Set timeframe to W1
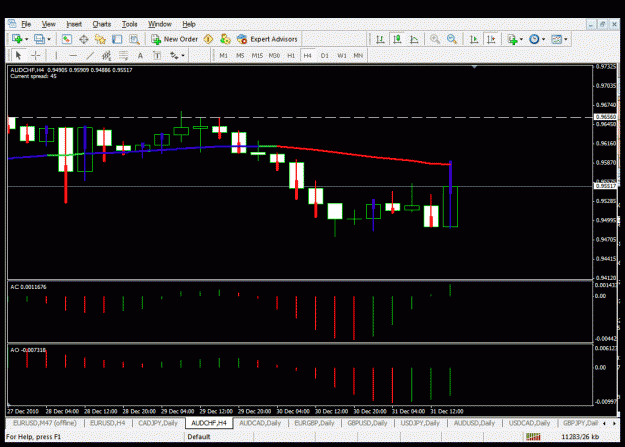The image size is (625, 447). (342, 55)
